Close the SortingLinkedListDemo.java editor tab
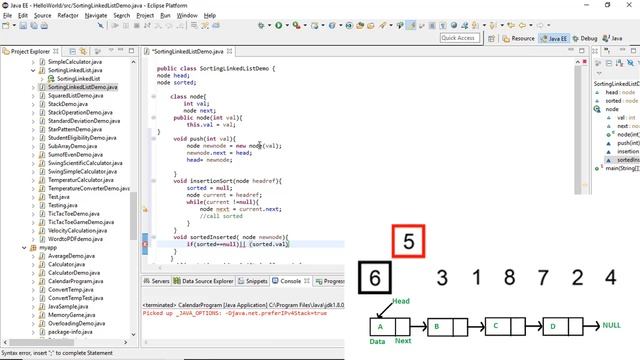This screenshot has width=640, height=360. point(230,51)
